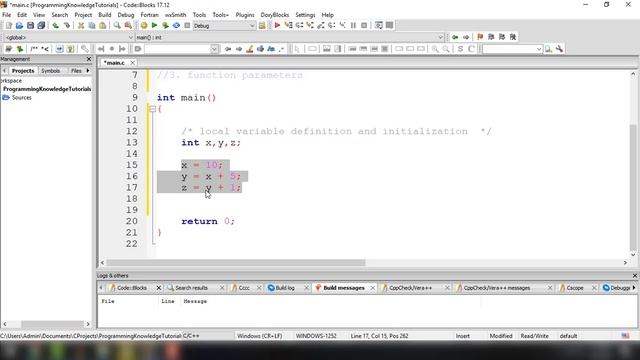The height and width of the screenshot is (360, 640).
Task: Expand the search text combo box
Action: point(214,49)
